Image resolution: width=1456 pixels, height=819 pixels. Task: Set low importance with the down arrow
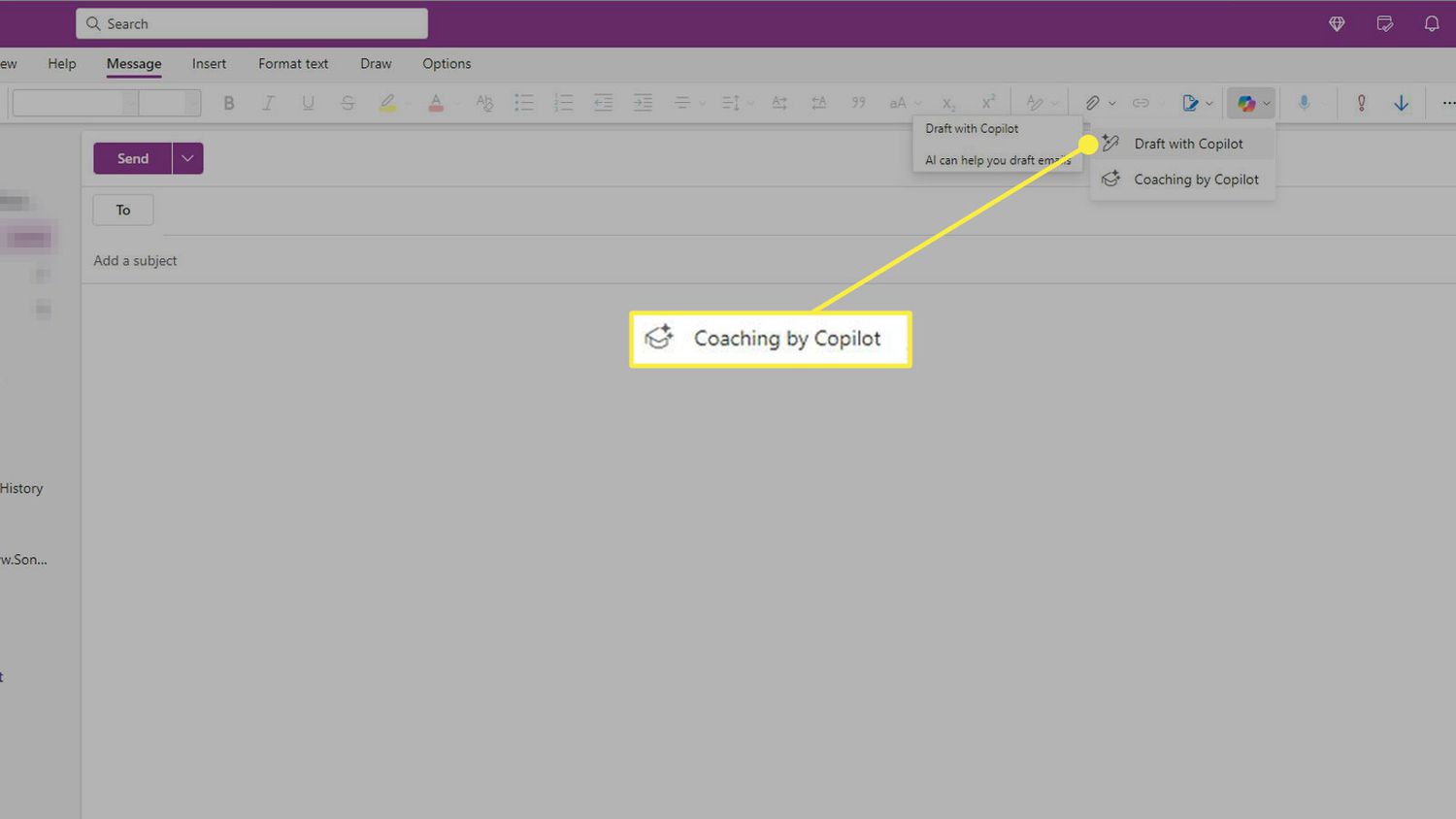click(x=1401, y=103)
